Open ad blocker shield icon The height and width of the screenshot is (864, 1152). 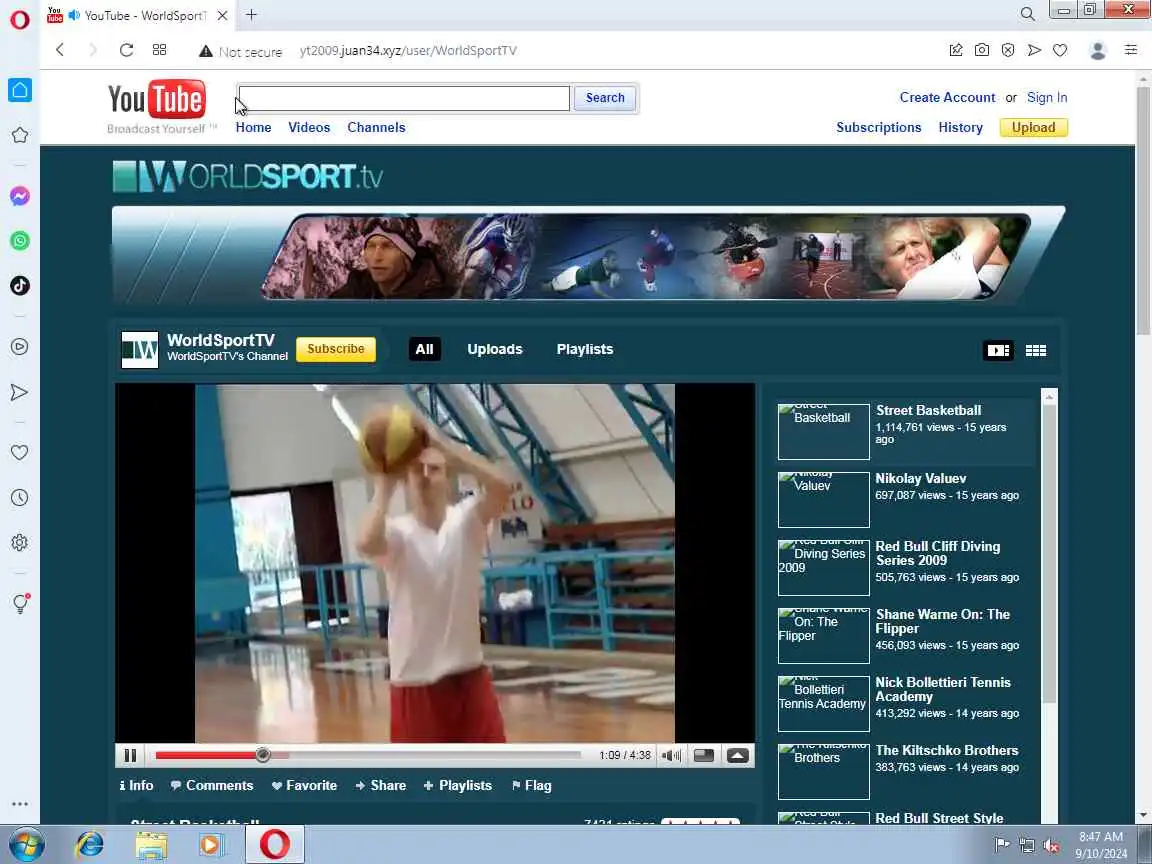pyautogui.click(x=1008, y=50)
